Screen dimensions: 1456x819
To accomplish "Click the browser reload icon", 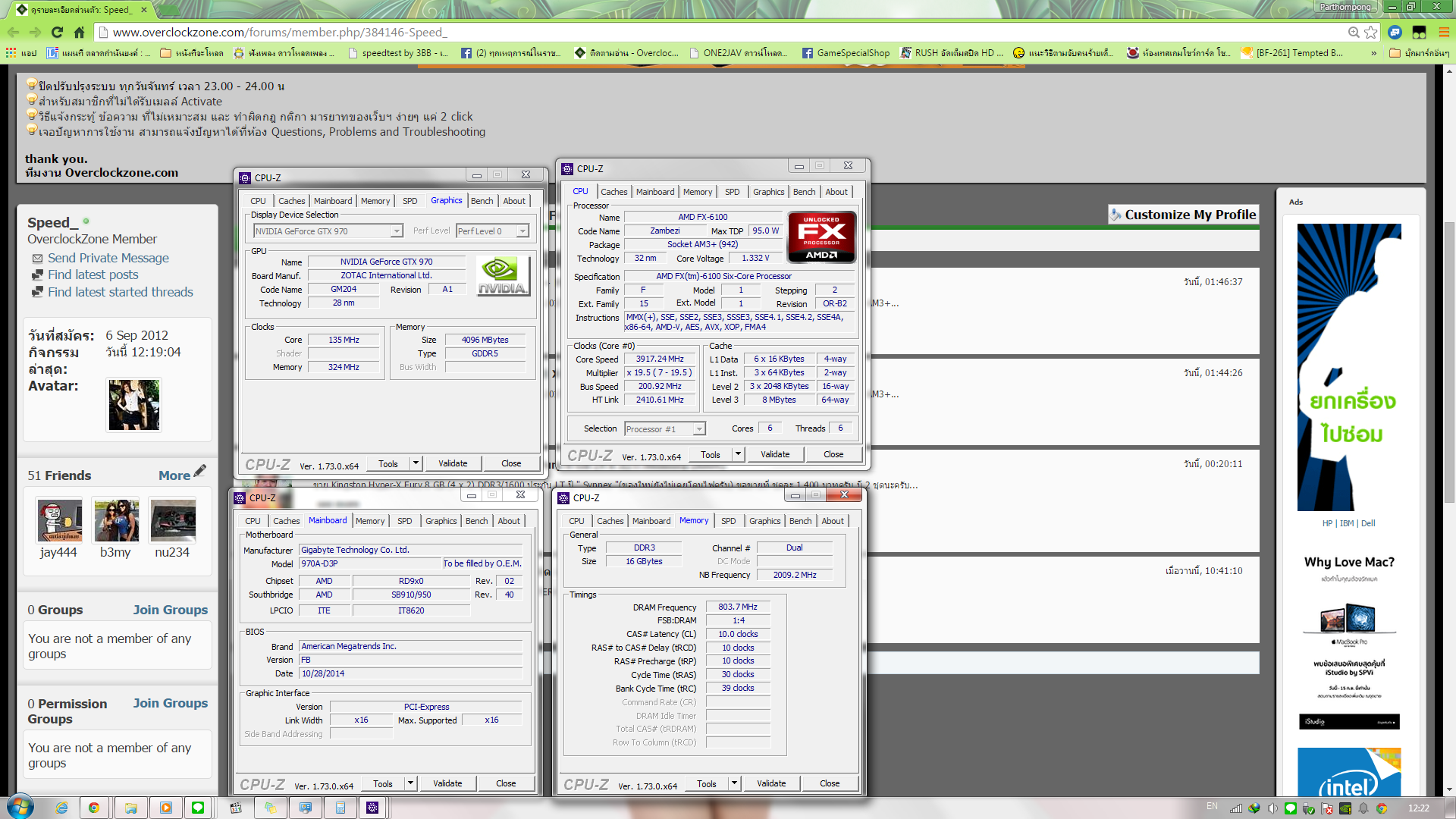I will [x=57, y=32].
